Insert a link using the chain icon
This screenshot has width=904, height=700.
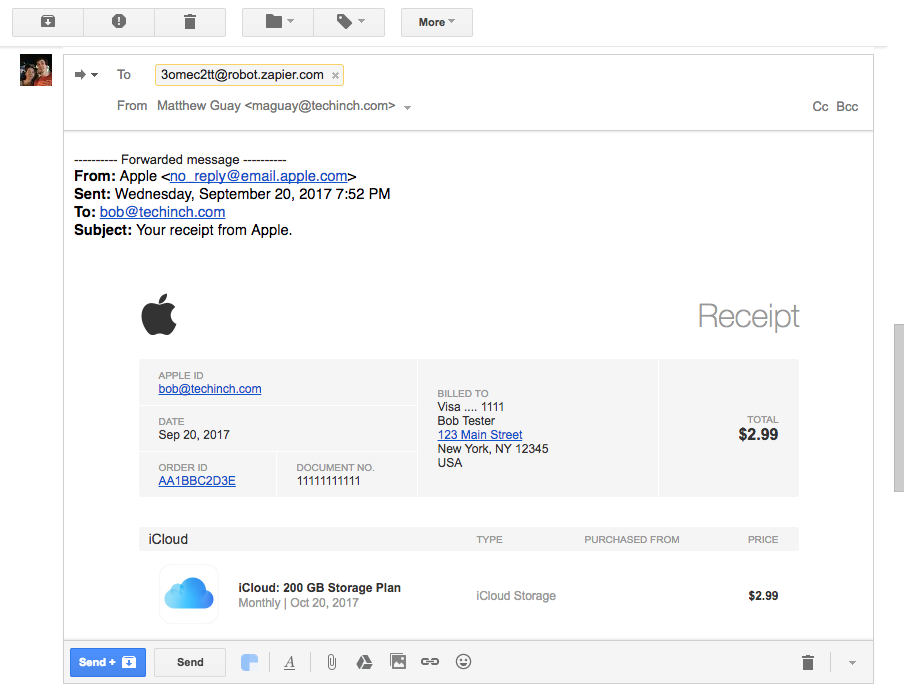(x=430, y=661)
